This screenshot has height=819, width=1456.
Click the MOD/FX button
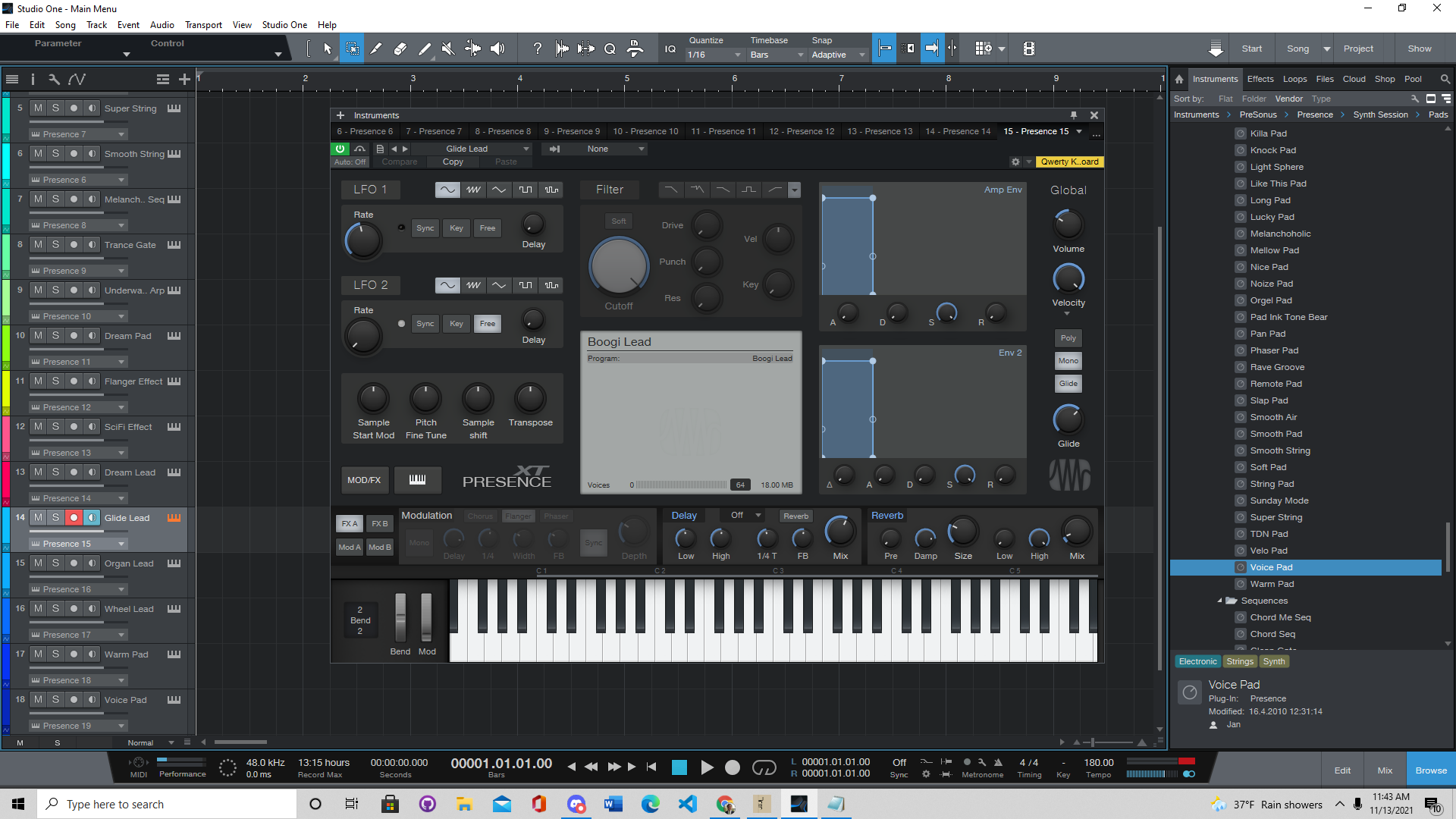(364, 479)
